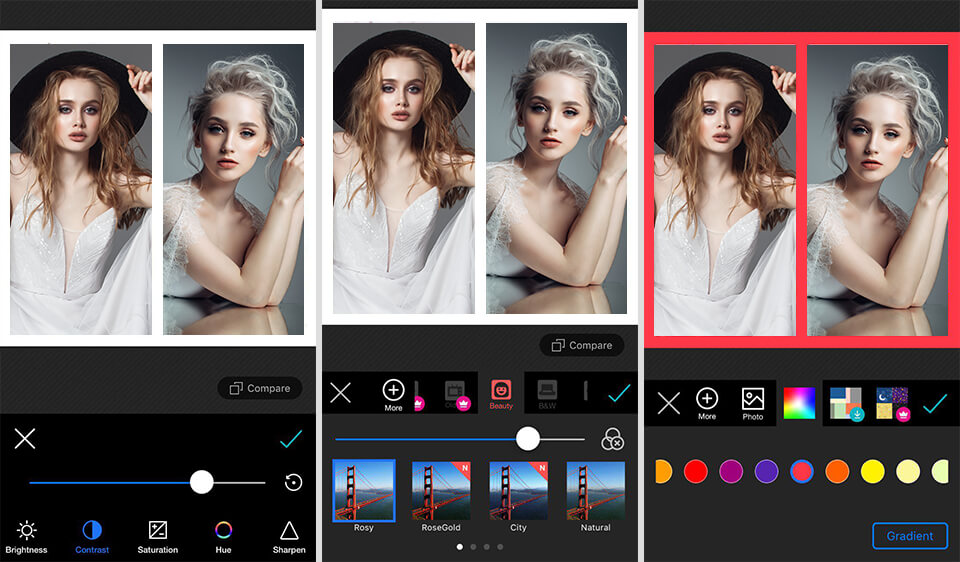Open the rainbow color picker square
960x562 pixels.
[799, 403]
